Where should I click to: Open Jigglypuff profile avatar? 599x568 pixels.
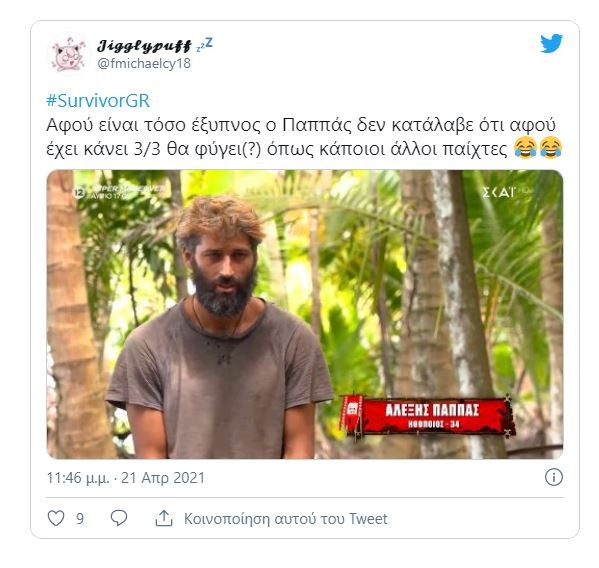tap(68, 54)
